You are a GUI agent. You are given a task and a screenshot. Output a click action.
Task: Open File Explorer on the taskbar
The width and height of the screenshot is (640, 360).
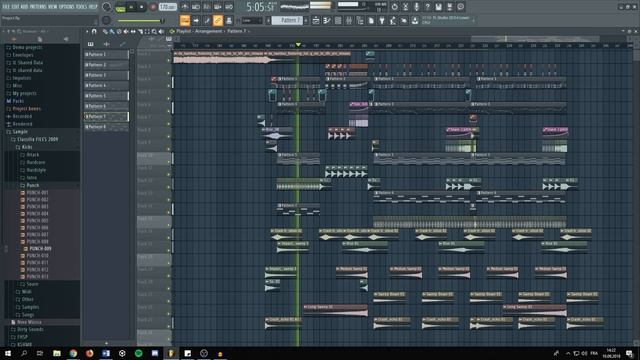(x=57, y=353)
